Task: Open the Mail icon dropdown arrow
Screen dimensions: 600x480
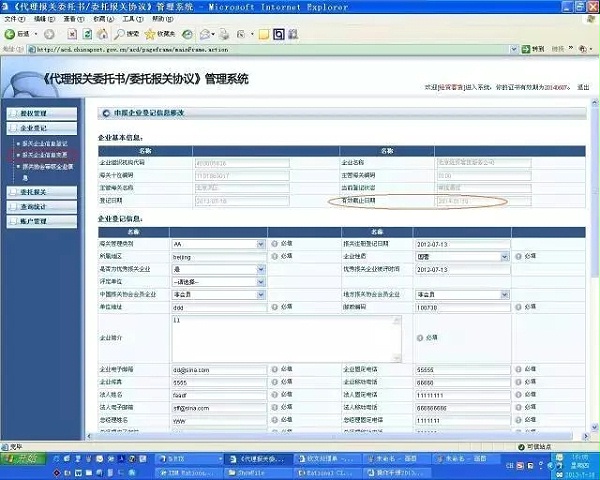Action: [x=213, y=34]
